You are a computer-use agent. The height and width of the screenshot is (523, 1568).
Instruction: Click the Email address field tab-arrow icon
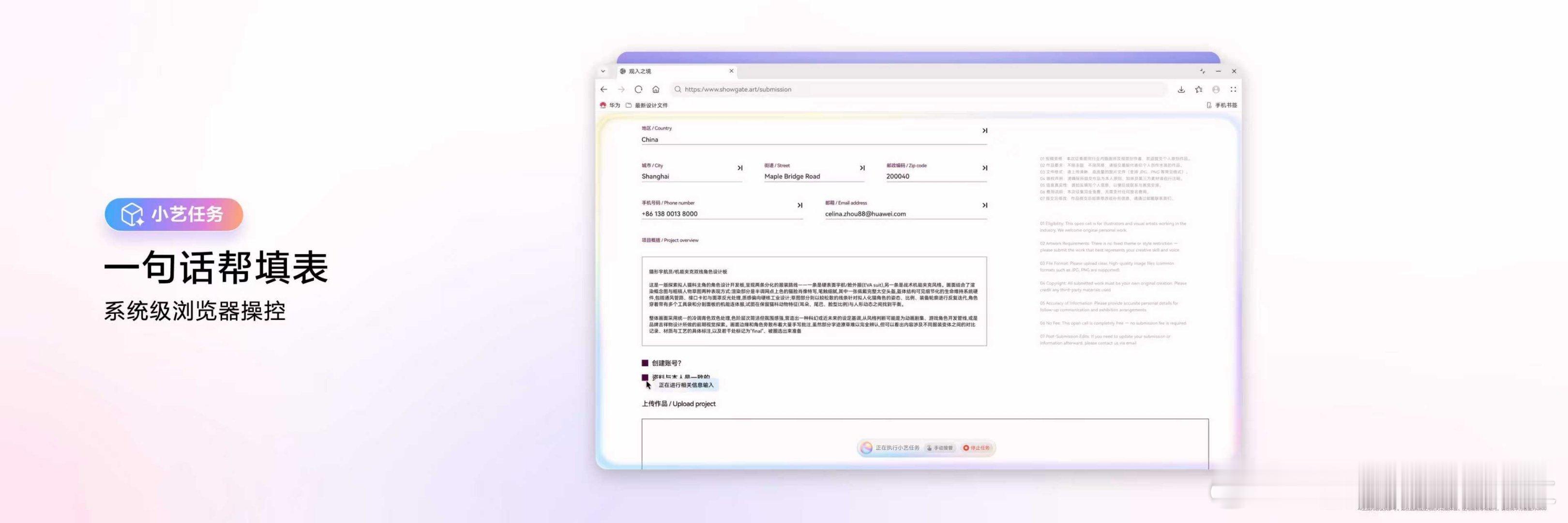click(984, 205)
